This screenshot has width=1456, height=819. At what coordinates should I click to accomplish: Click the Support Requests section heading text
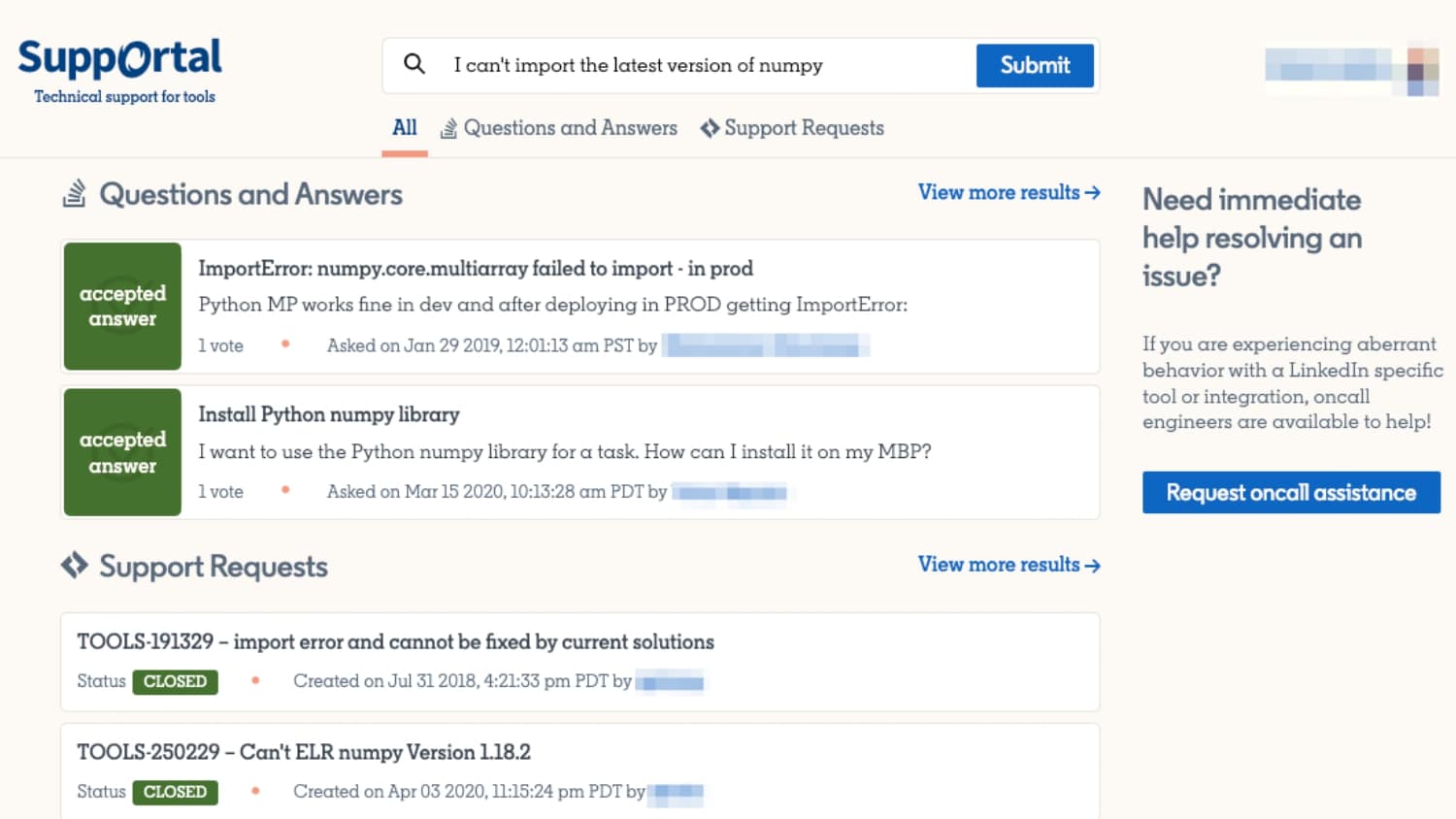[214, 567]
